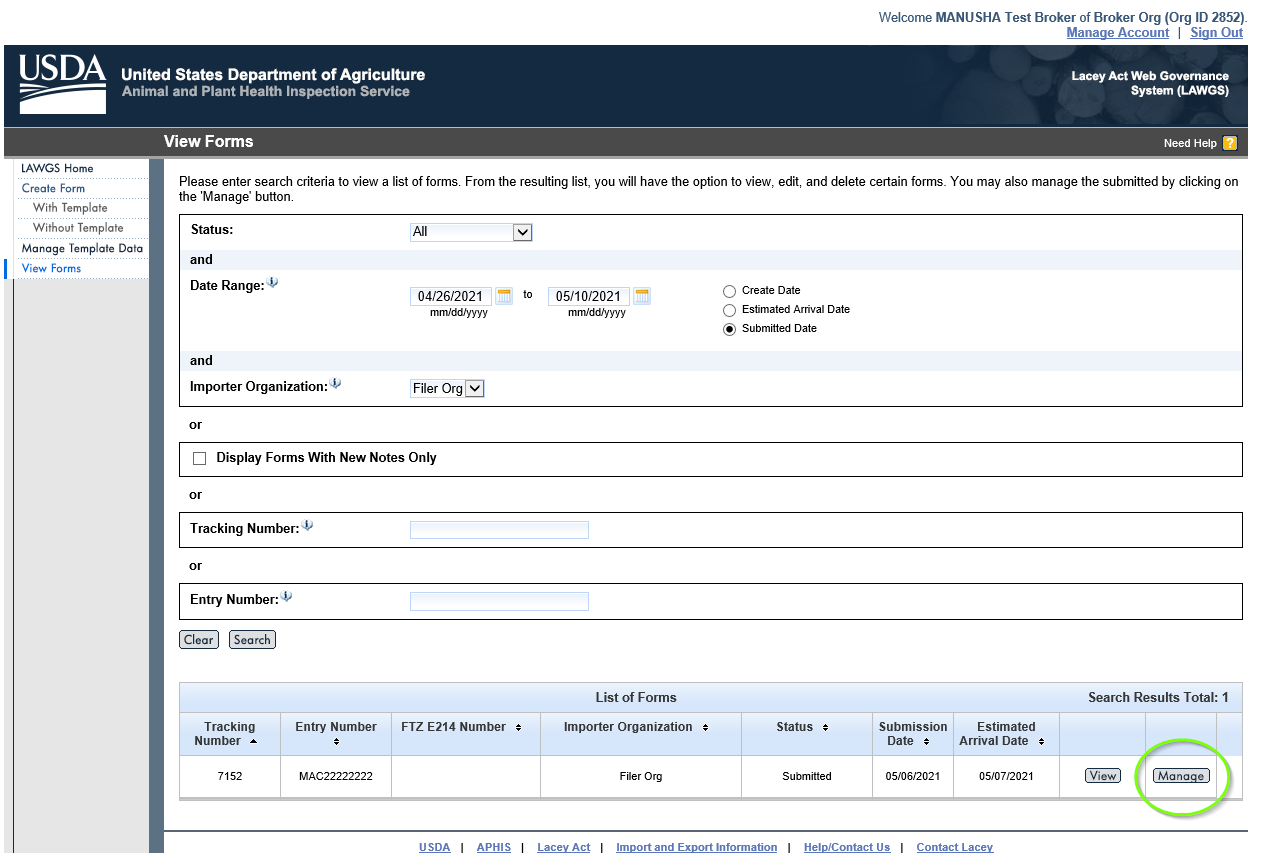Select the Create Date radio button
Screen dimensions: 1281x864
tap(729, 291)
